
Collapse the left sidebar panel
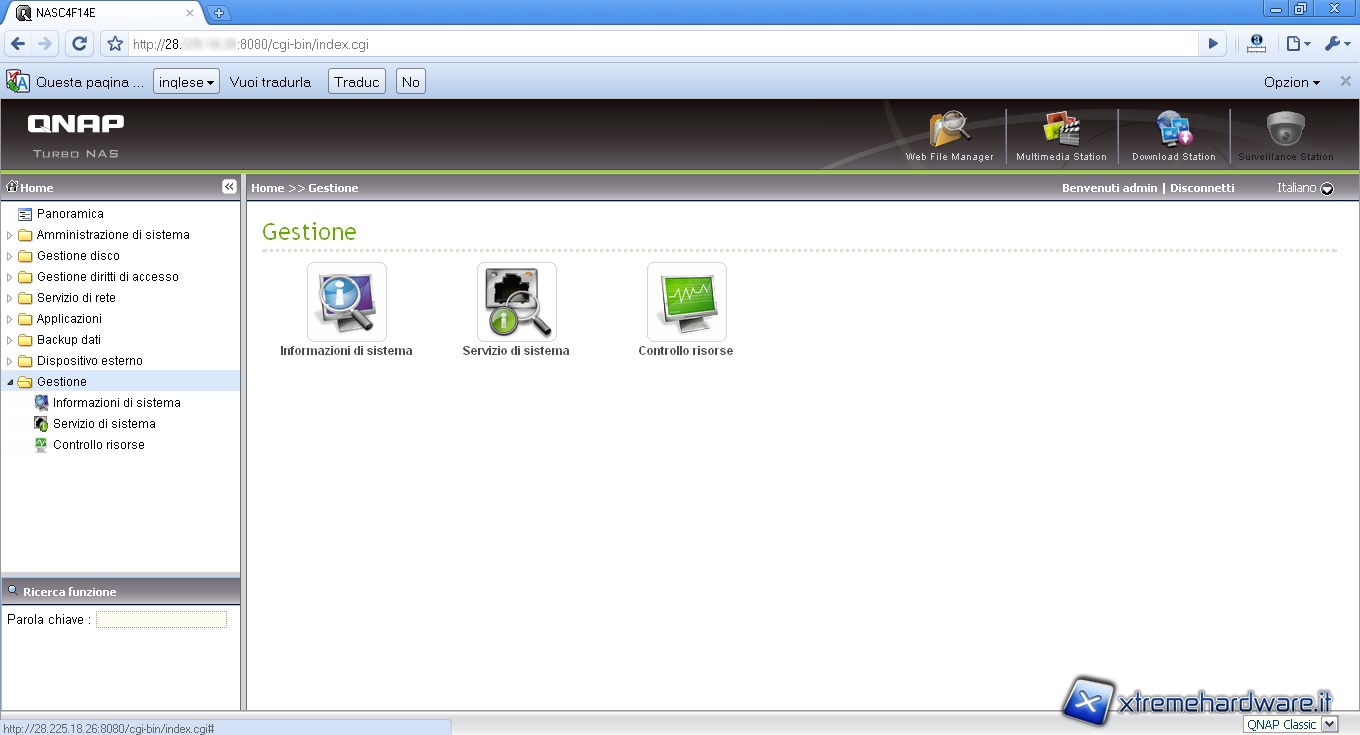[229, 187]
